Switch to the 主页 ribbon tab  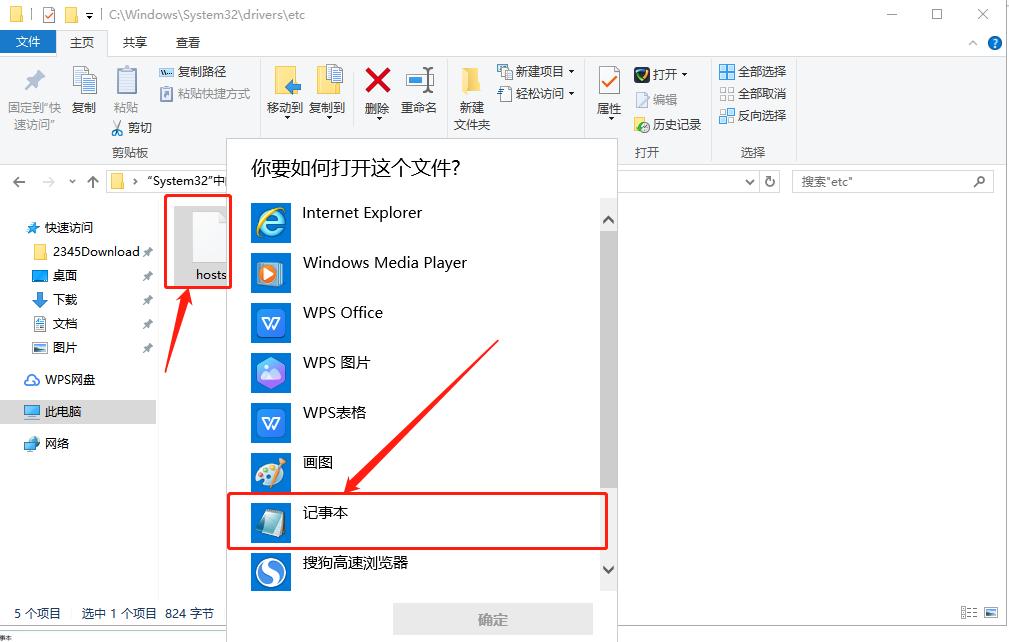click(x=82, y=42)
